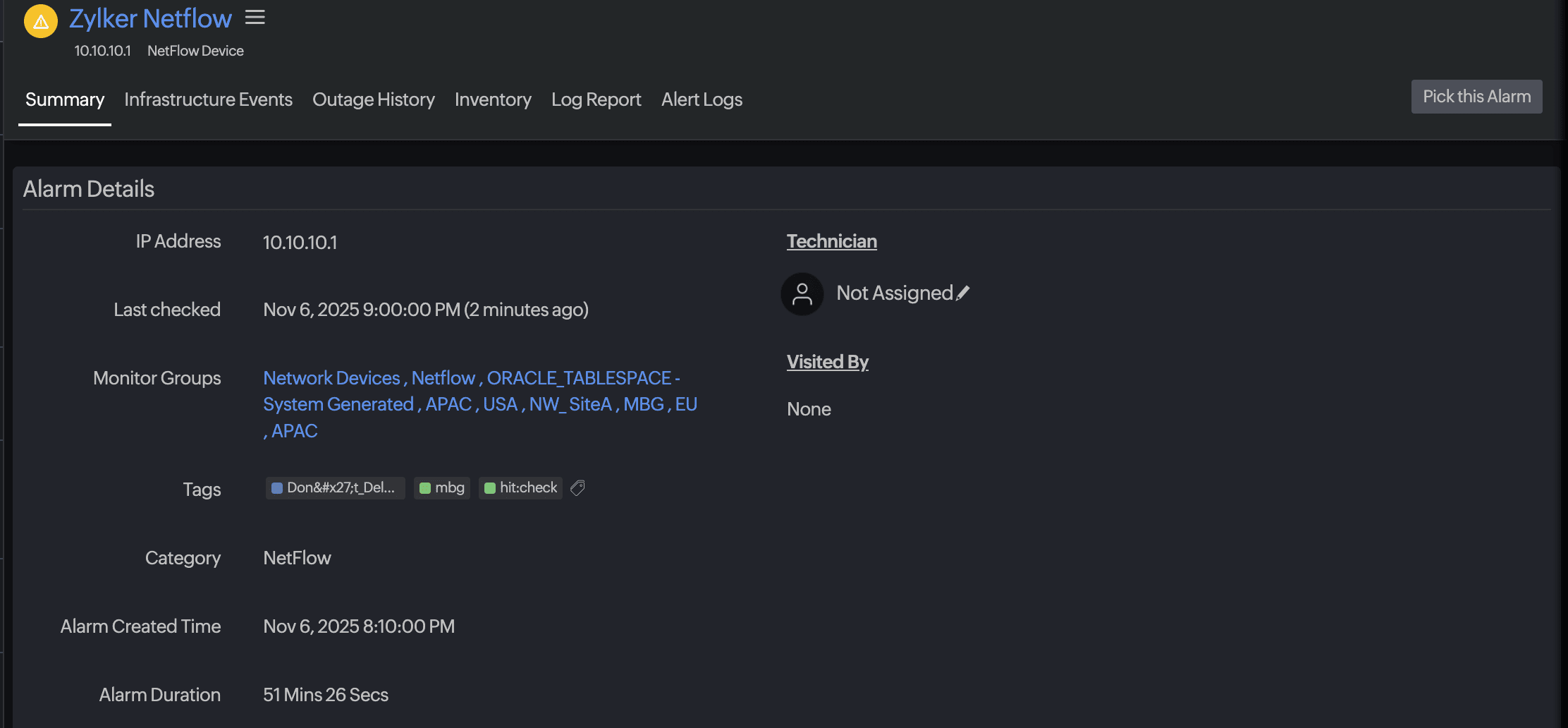This screenshot has height=728, width=1568.
Task: Click the pencil icon to edit Technician
Action: (963, 291)
